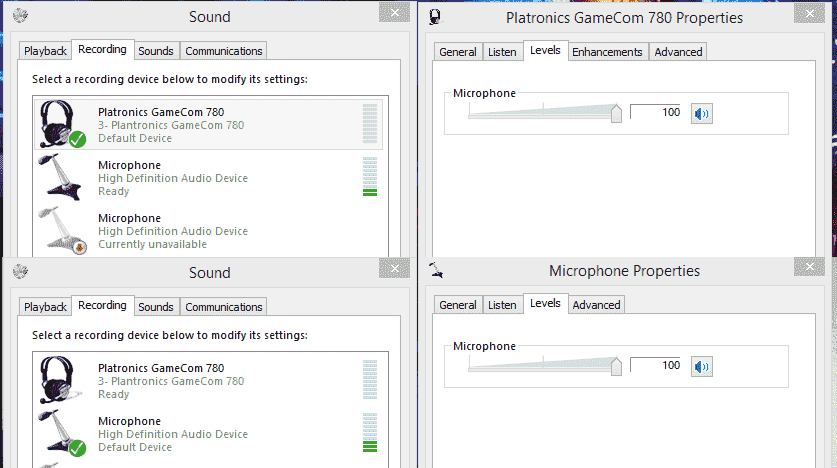The width and height of the screenshot is (837, 468).
Task: Click microphone title icon of Microphone Properties
Action: point(436,270)
